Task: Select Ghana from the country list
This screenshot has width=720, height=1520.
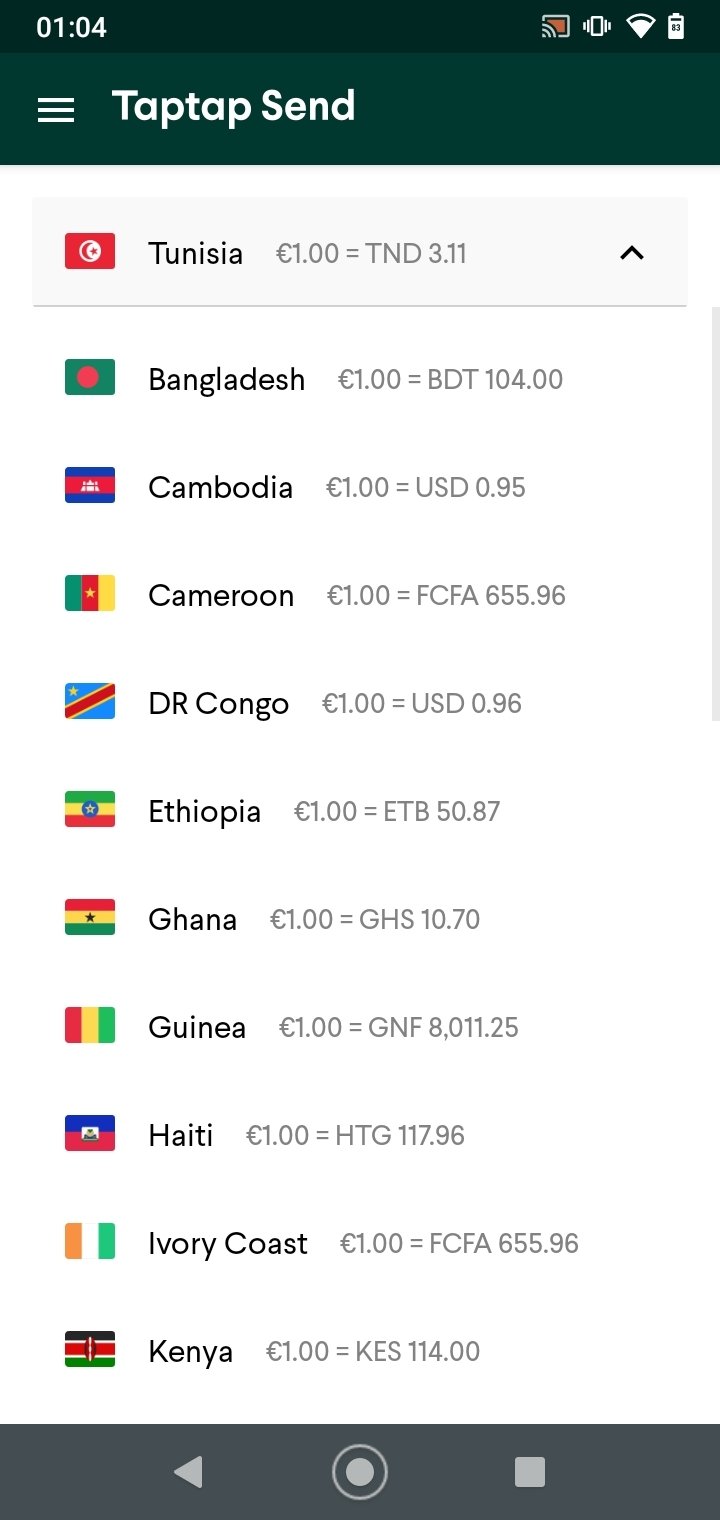Action: pos(193,919)
